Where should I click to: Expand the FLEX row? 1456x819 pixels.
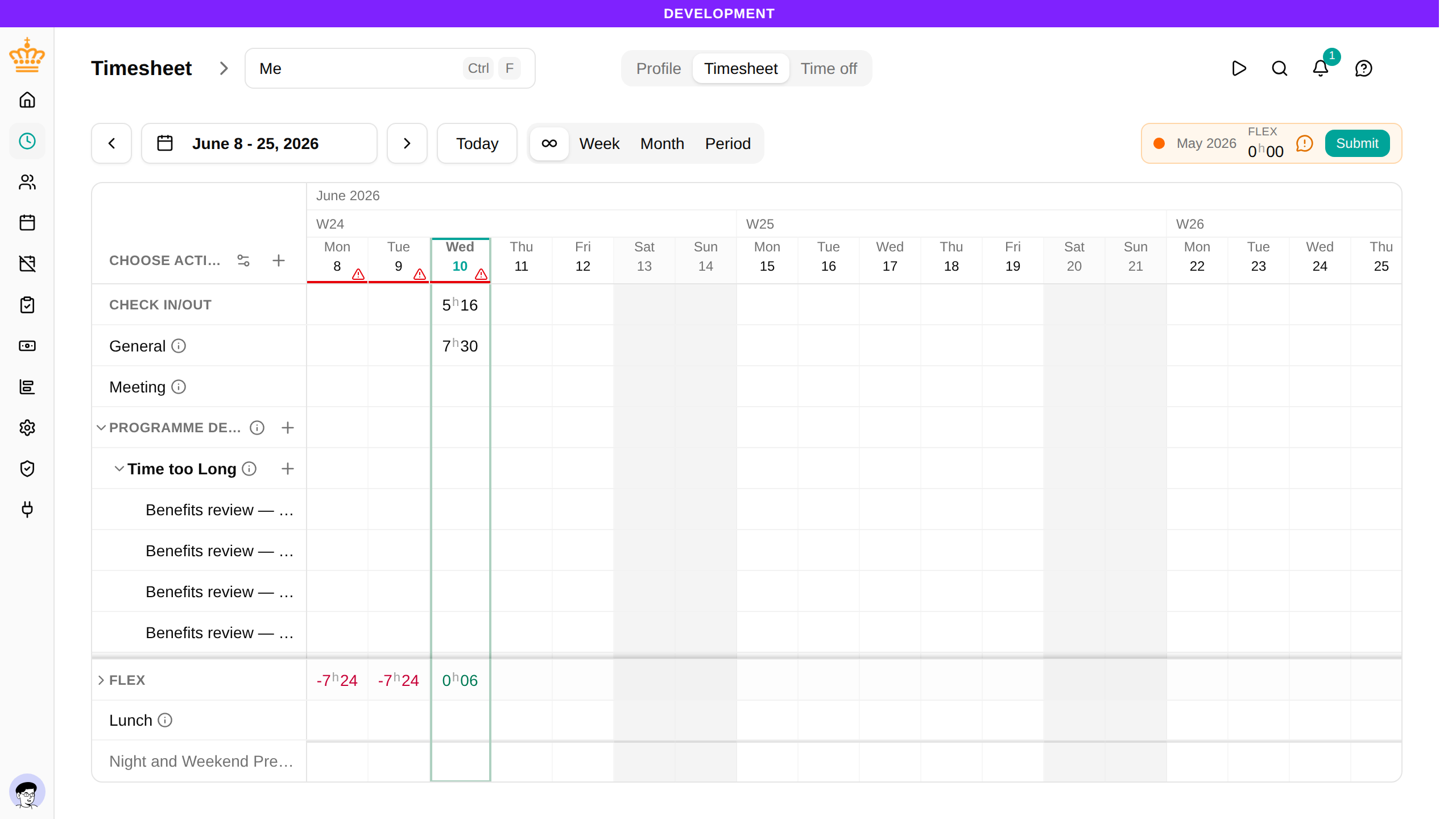click(101, 680)
